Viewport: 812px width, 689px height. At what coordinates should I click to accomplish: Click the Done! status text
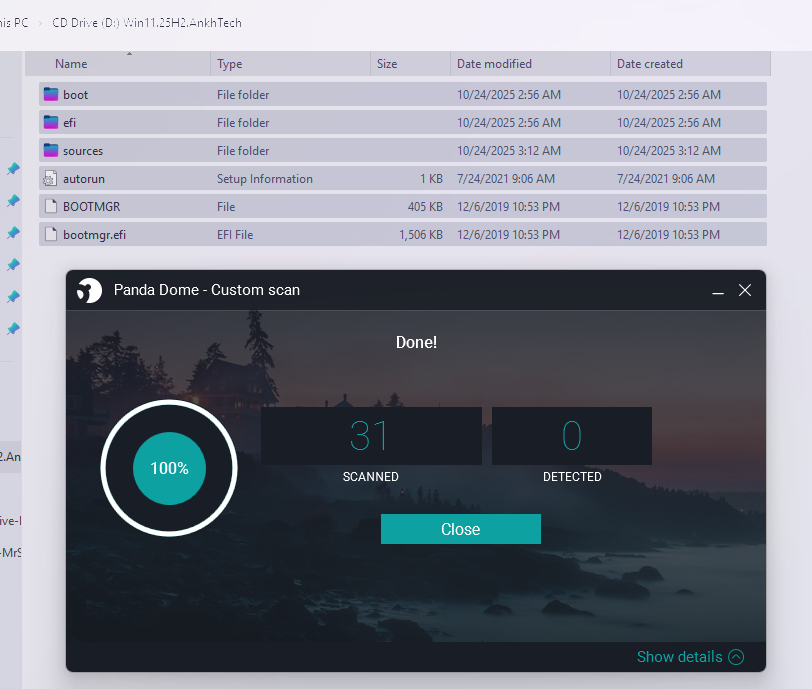pos(416,342)
